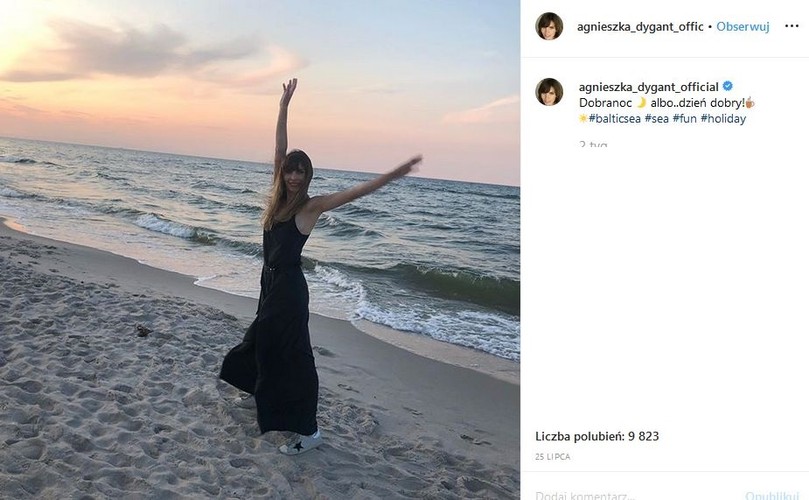This screenshot has height=500, width=809.
Task: Click the Opublikuj publish button
Action: pos(772,496)
